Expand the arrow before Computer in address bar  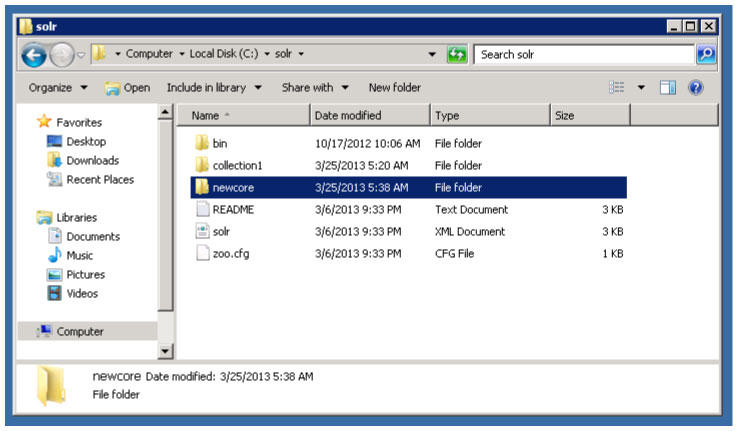(x=118, y=54)
